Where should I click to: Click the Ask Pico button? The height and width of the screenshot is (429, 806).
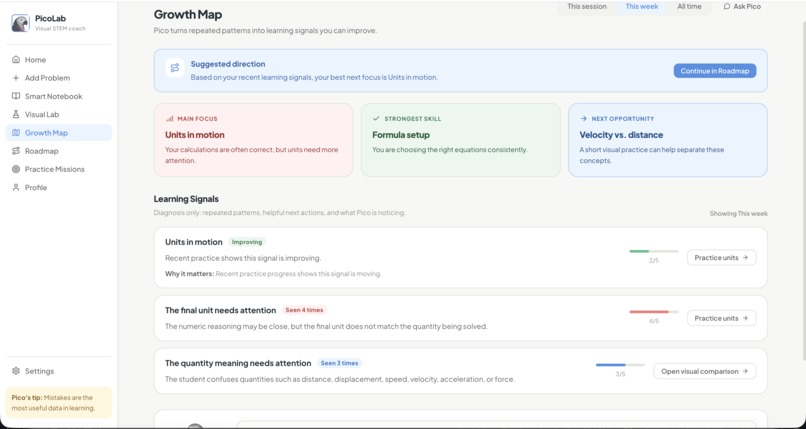pyautogui.click(x=742, y=7)
